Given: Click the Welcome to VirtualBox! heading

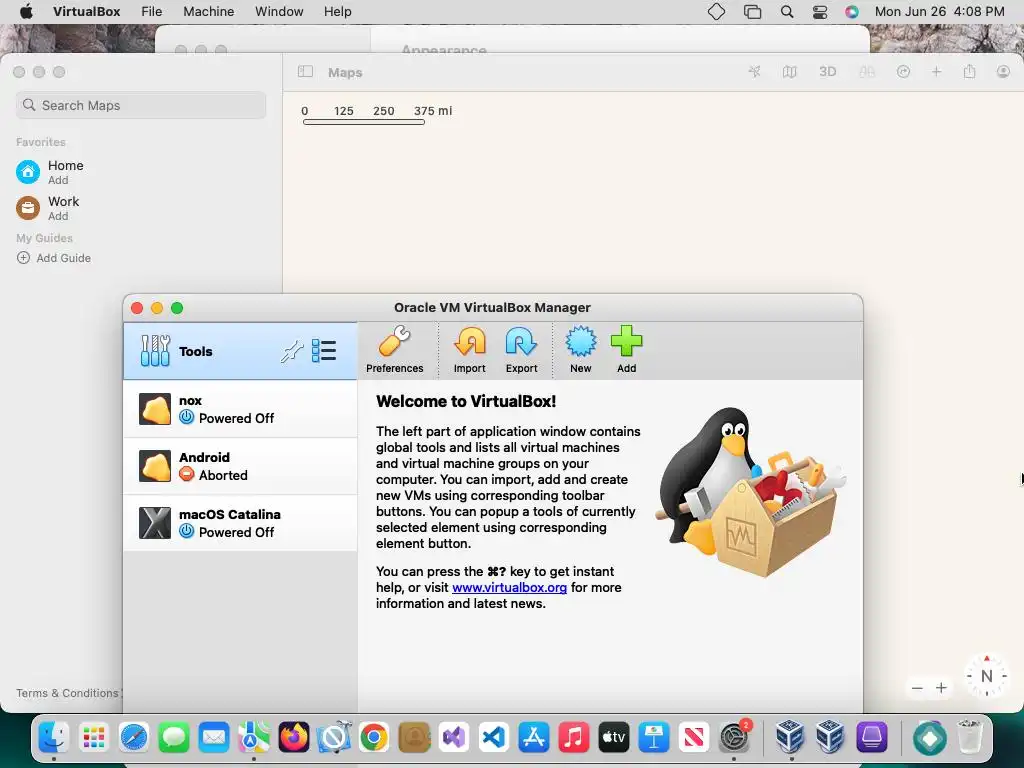Looking at the screenshot, I should click(x=466, y=402).
